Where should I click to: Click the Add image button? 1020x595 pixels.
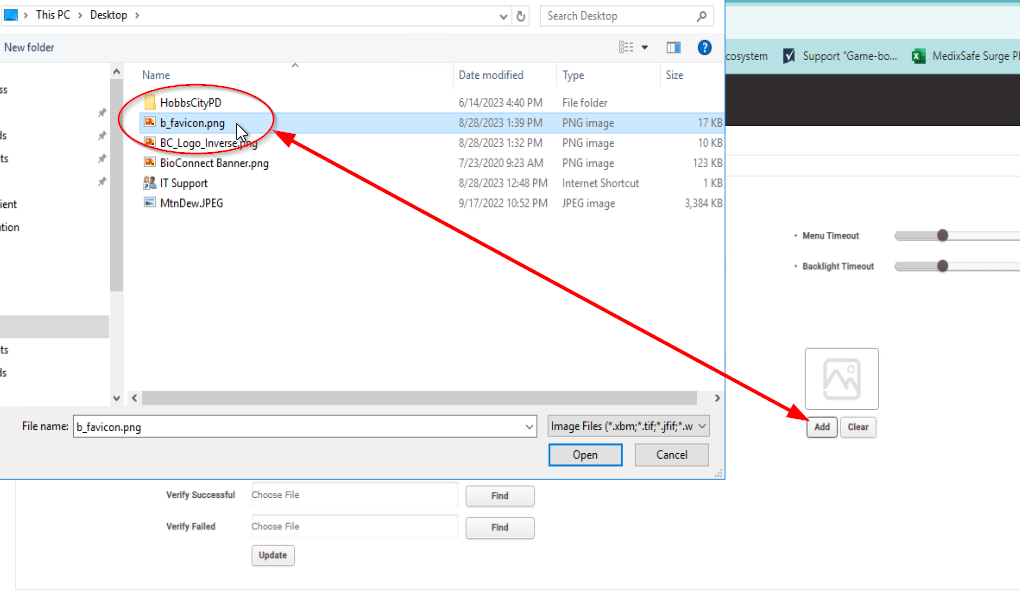click(x=822, y=427)
